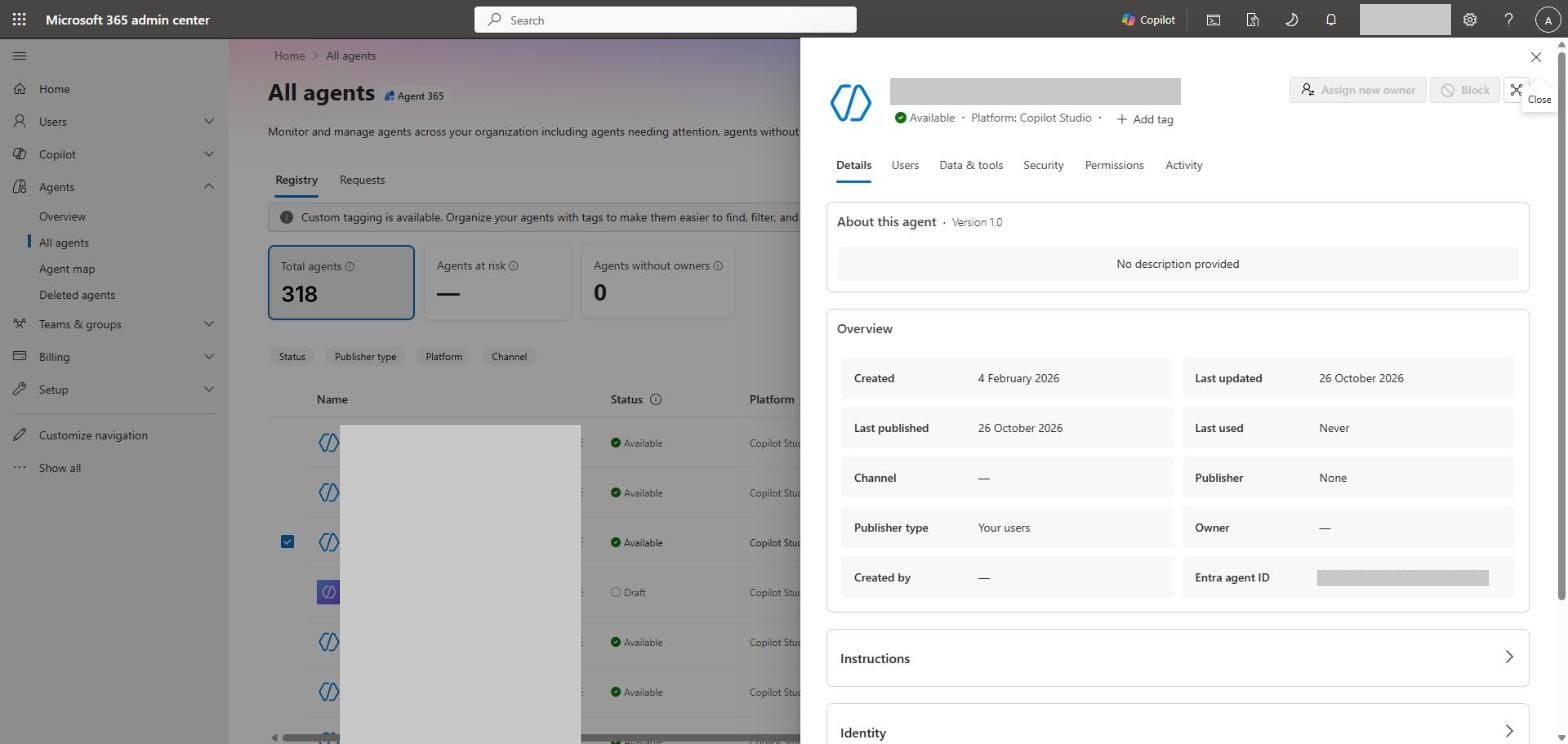Screen dimensions: 1568x744
Task: Open the Publisher type filter
Action: pos(365,357)
